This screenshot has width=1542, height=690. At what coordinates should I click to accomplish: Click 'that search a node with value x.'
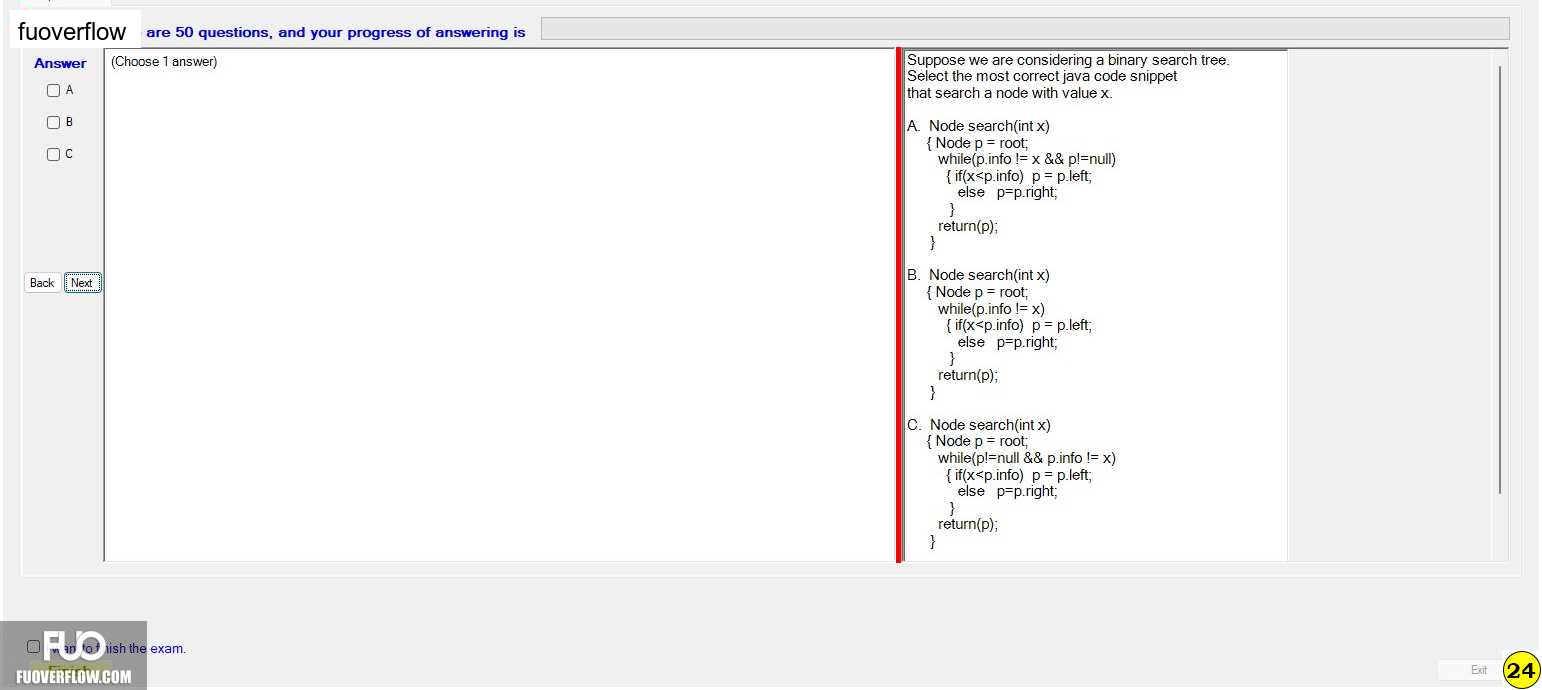(x=1009, y=93)
